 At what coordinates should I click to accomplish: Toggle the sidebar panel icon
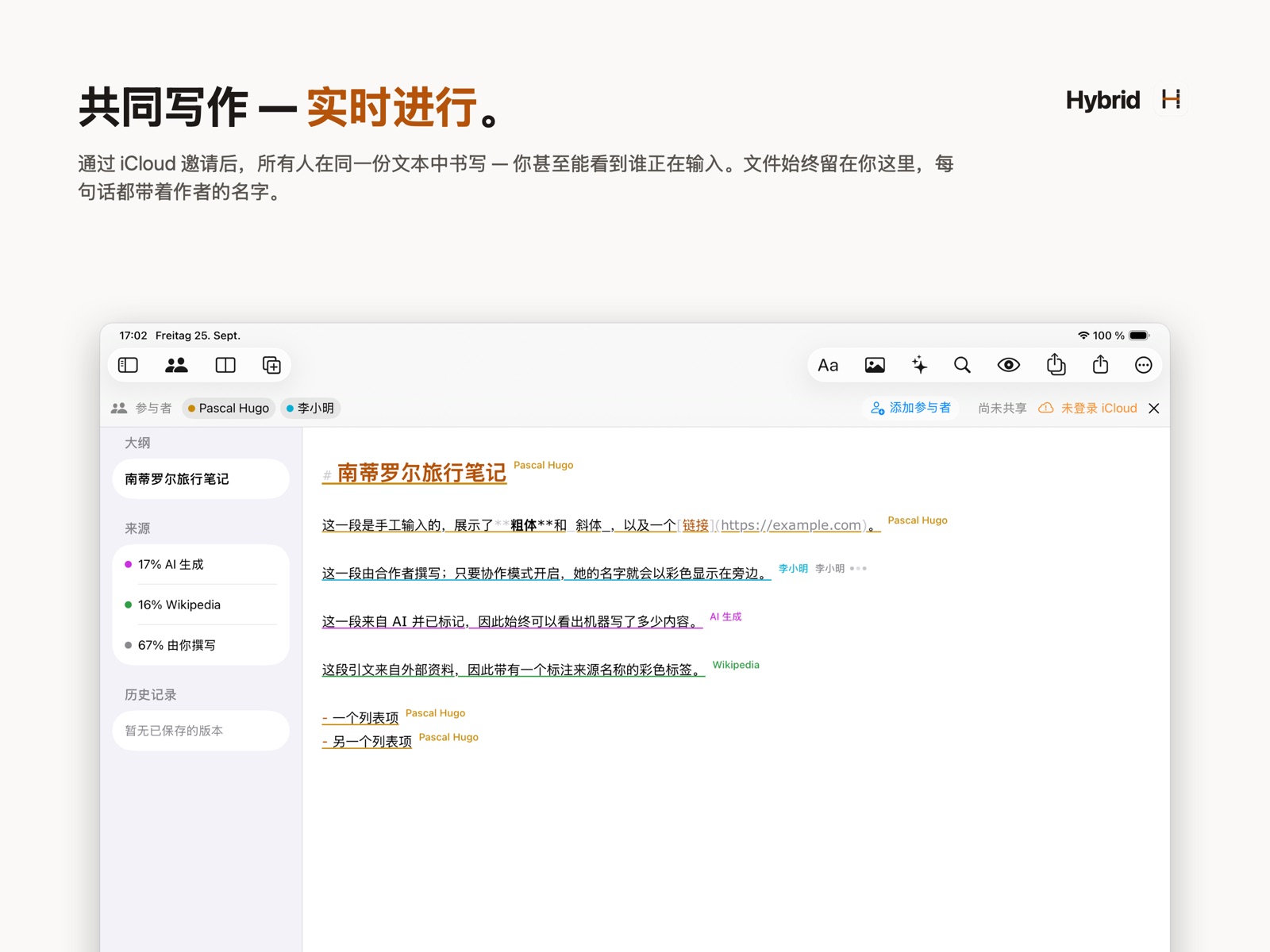tap(128, 365)
